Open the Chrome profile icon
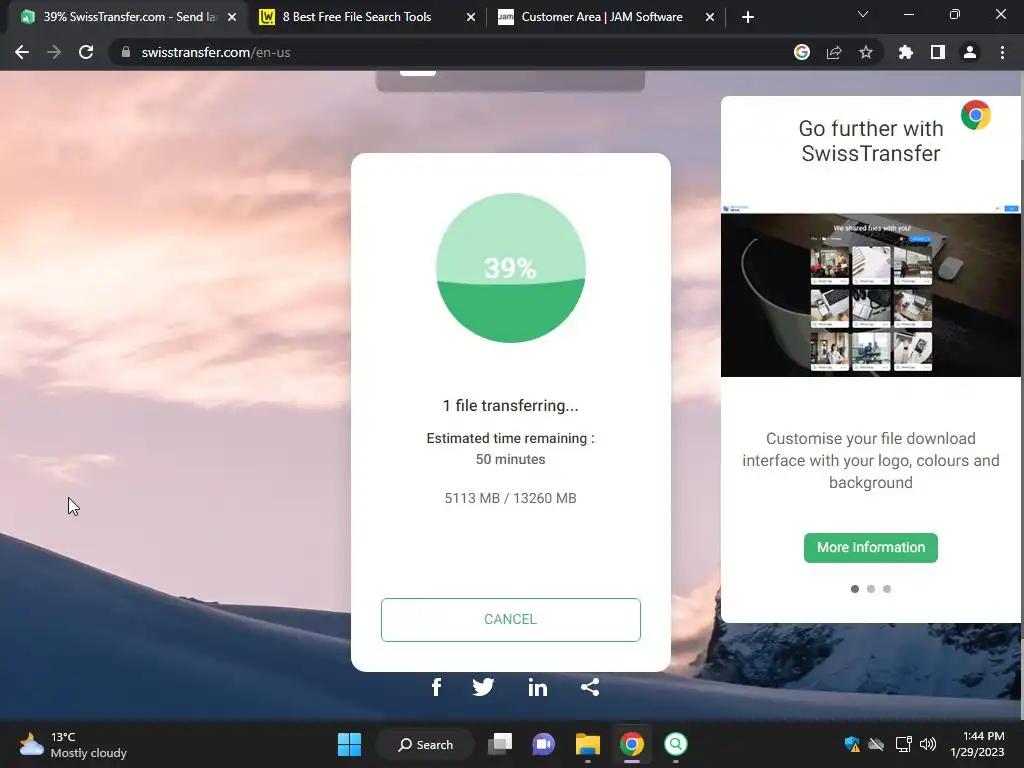 tap(970, 52)
